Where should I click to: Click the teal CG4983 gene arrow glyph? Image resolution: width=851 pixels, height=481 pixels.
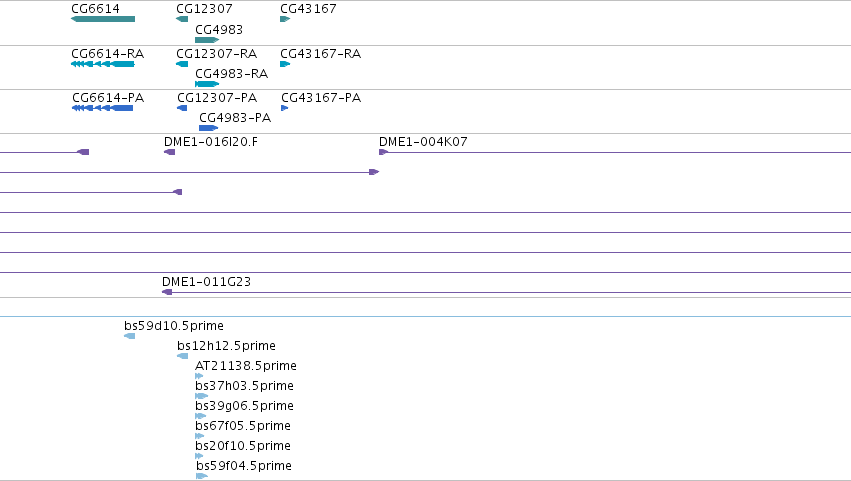(207, 40)
